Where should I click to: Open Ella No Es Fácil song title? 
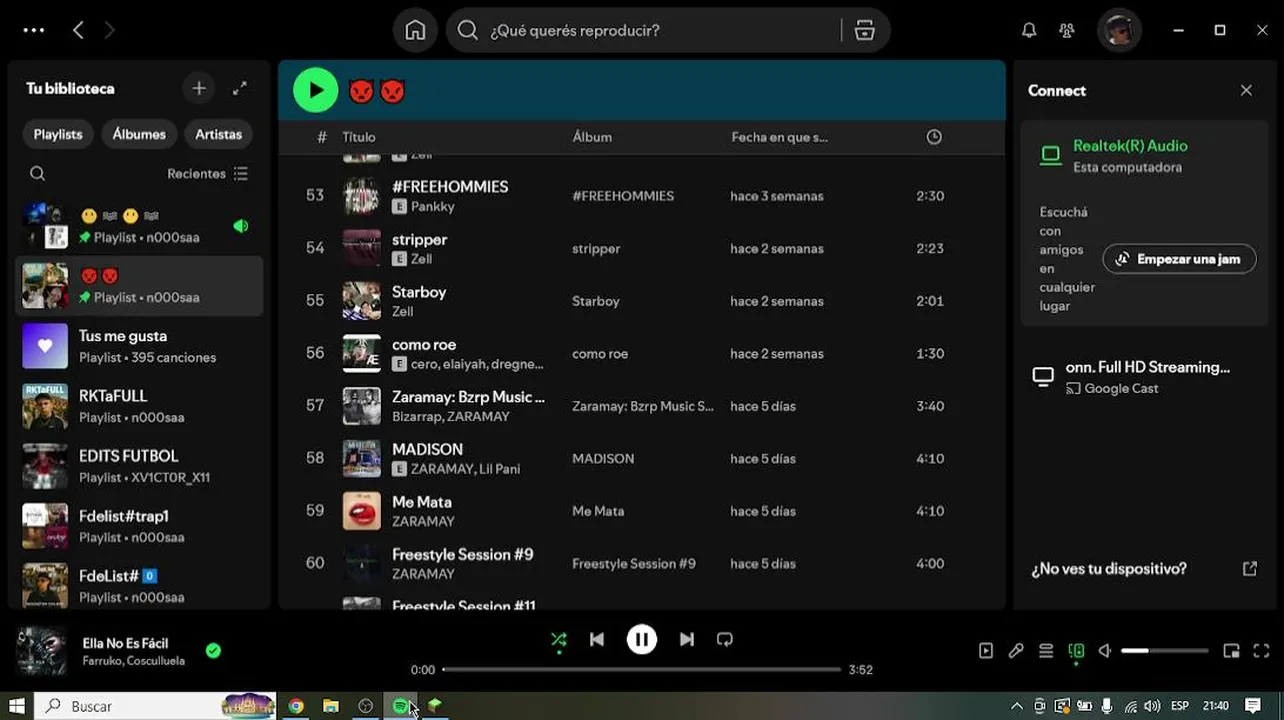(x=125, y=643)
